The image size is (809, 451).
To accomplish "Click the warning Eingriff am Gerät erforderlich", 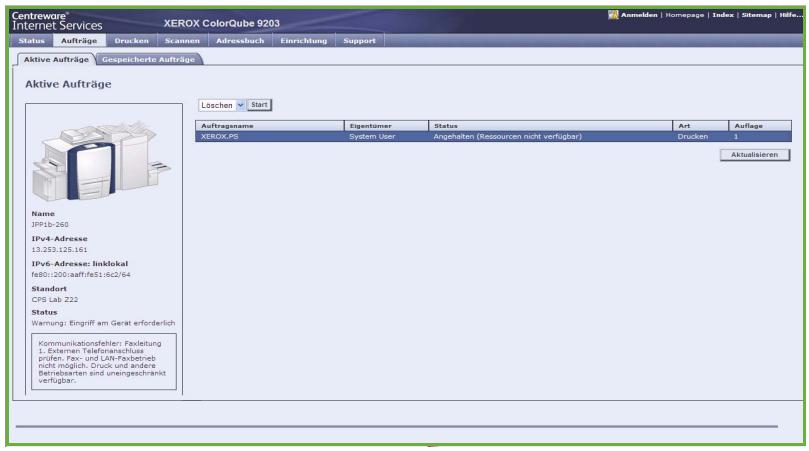I will [103, 323].
